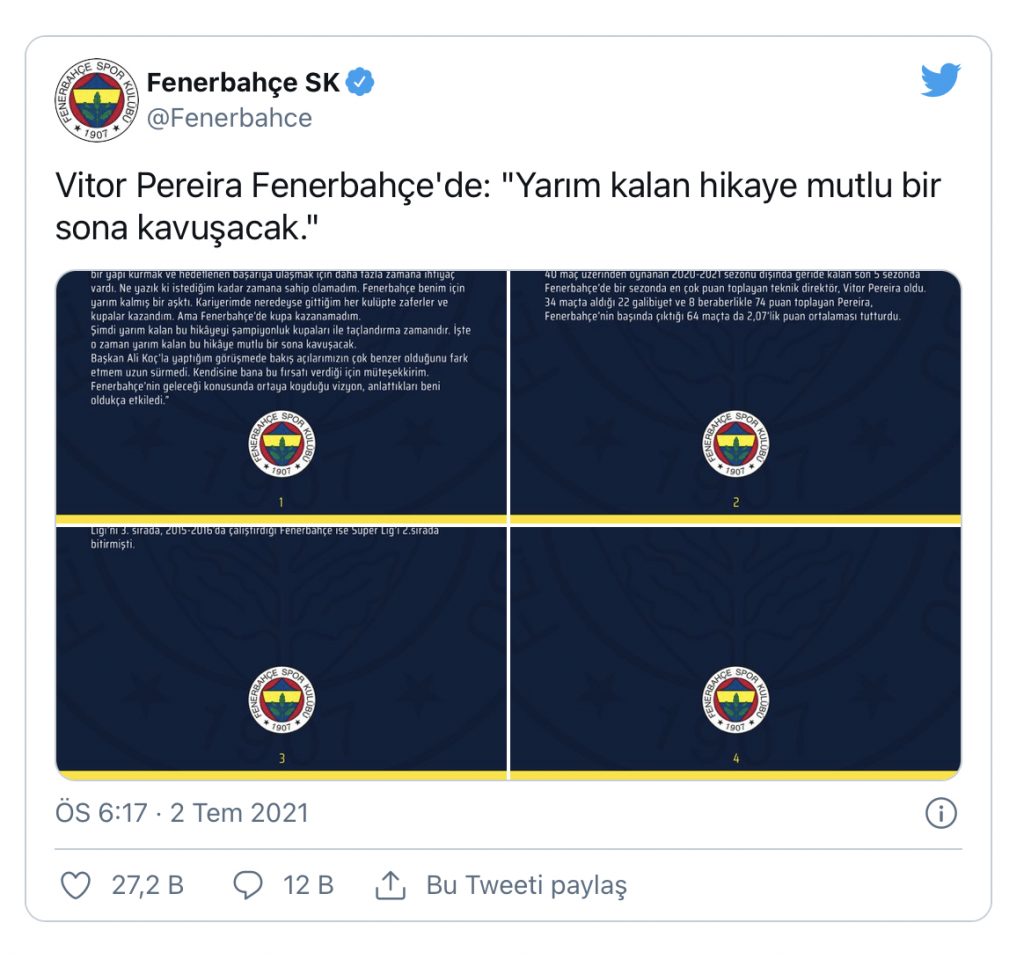Open the second image with Pereira statistics

click(735, 397)
